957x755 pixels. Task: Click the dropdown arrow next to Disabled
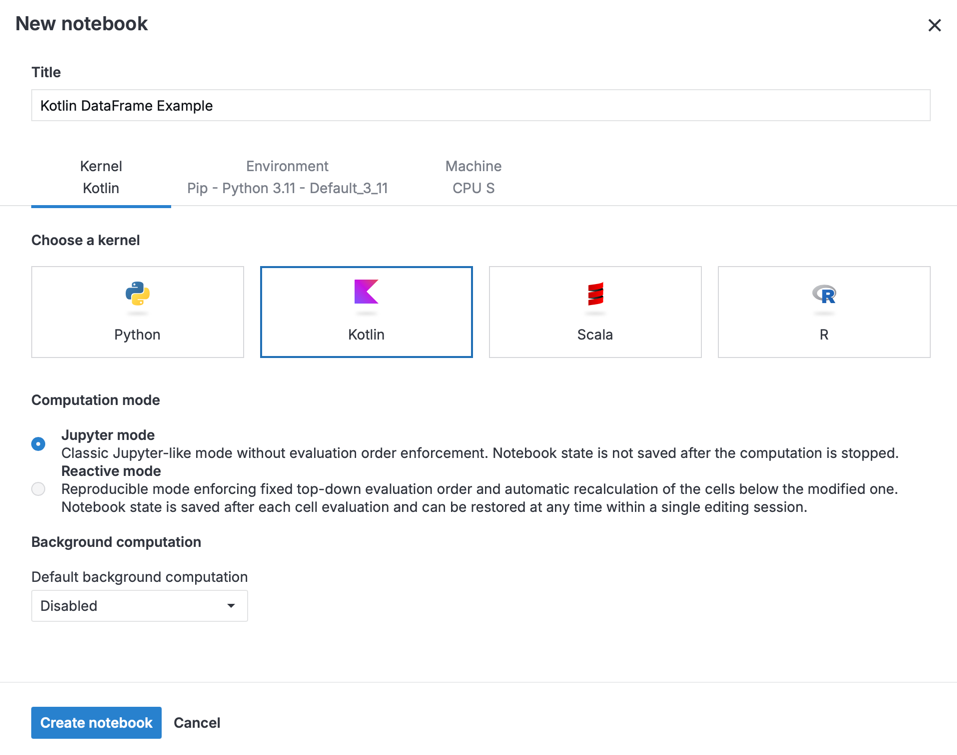[231, 606]
